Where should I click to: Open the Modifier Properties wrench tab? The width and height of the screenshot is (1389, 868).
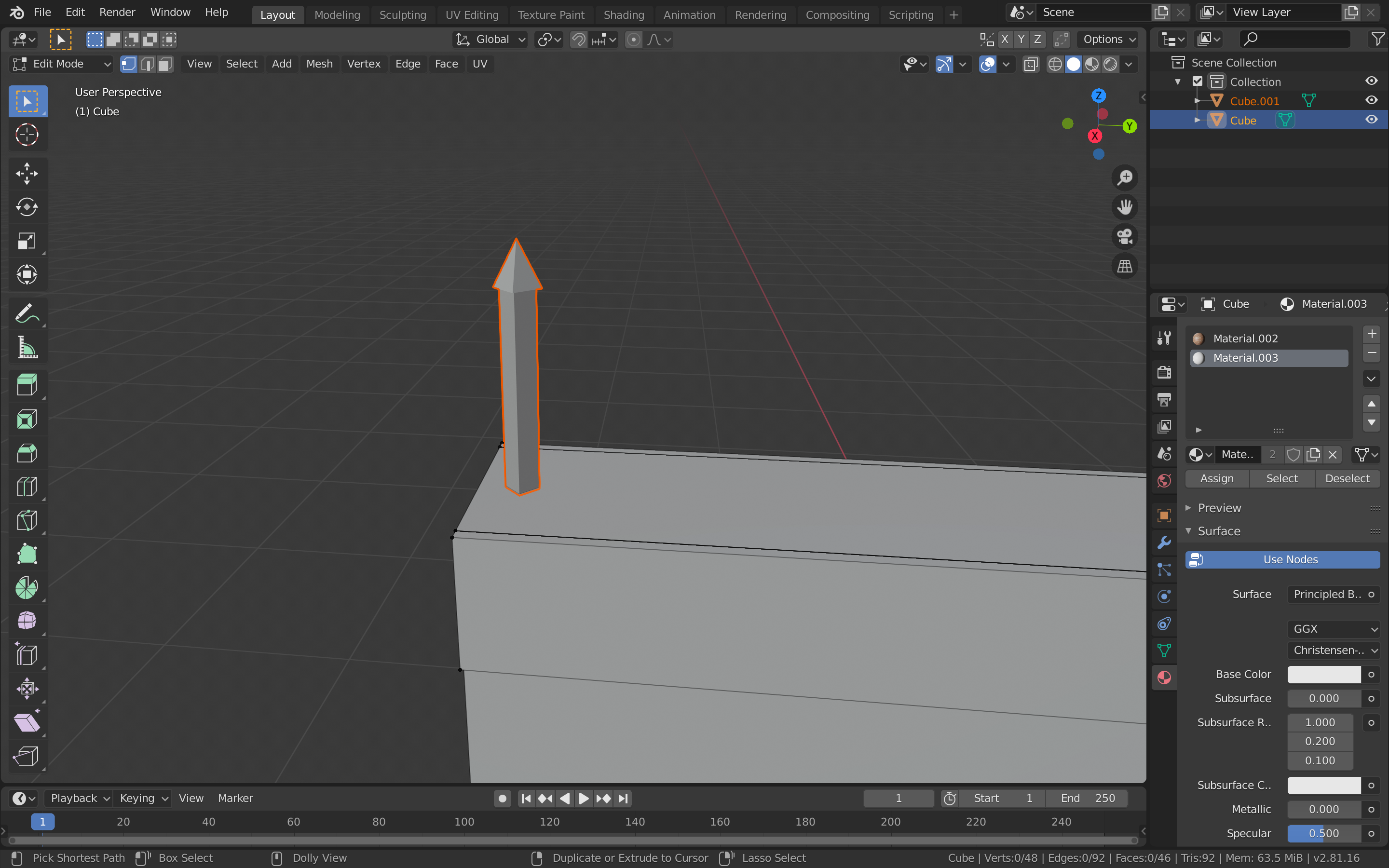[1165, 542]
